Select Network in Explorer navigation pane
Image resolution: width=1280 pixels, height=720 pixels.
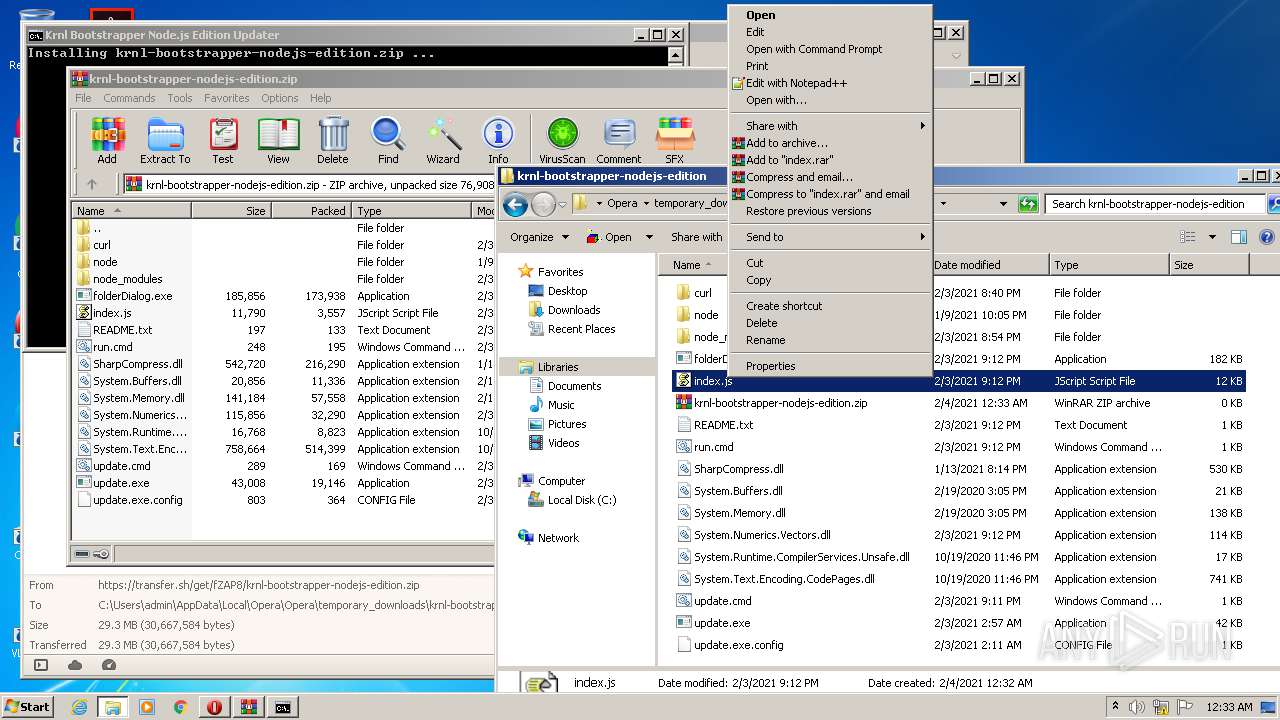[558, 538]
